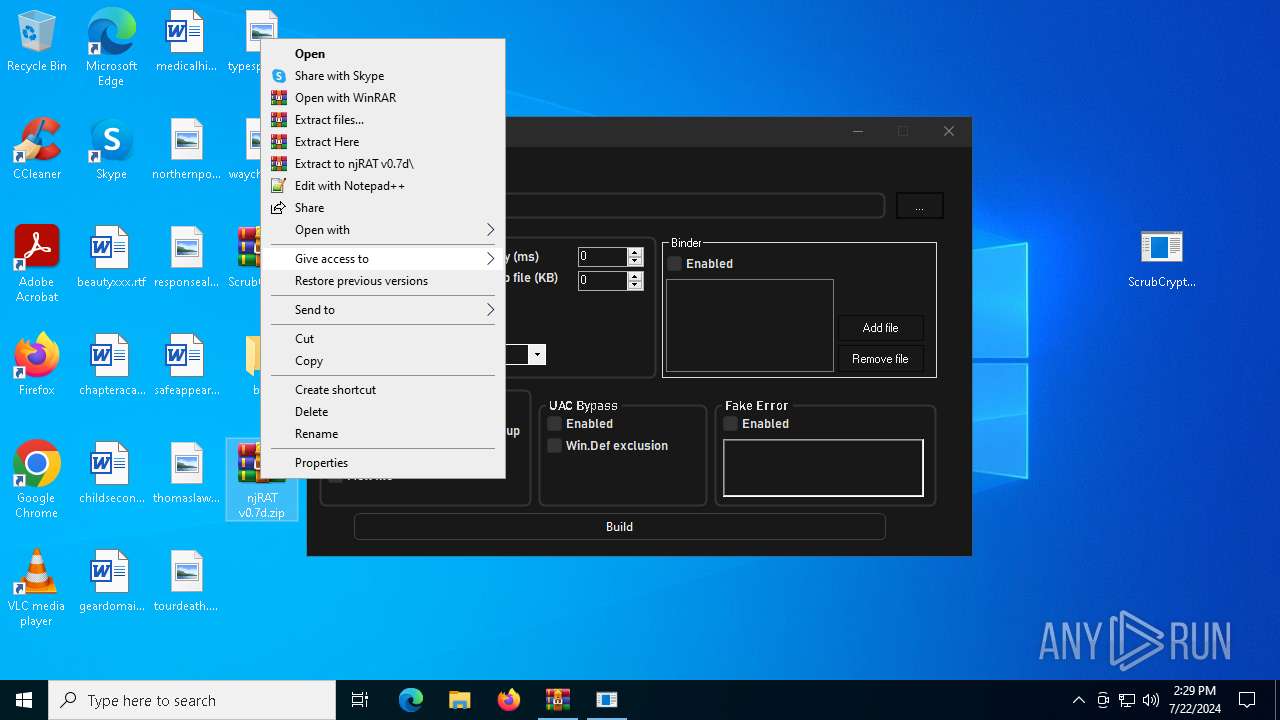Select Edit with Notepad++

pos(383,186)
